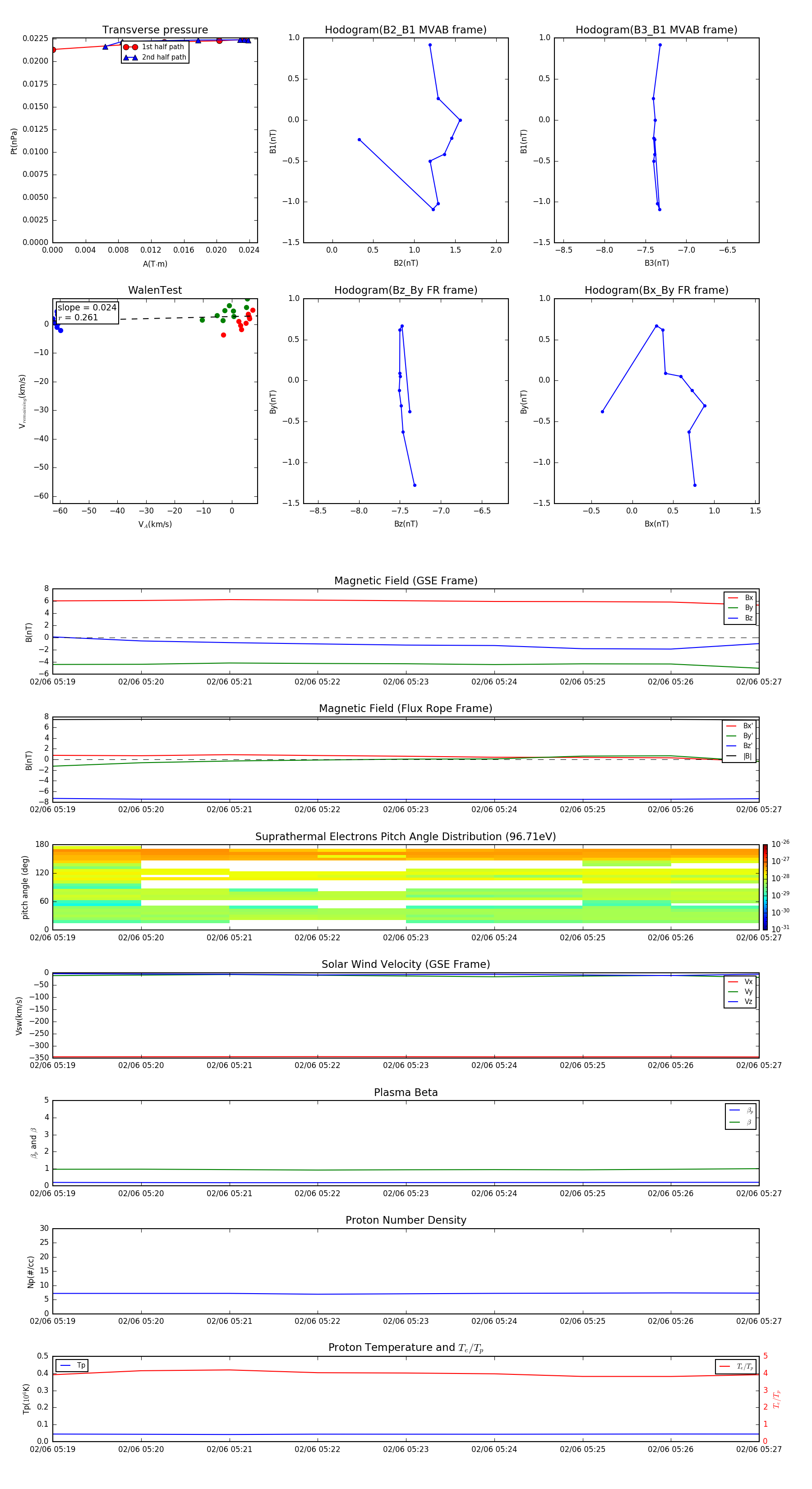Click the 'Hodogram(Bx_By FR frame)' title
Image resolution: width=812 pixels, height=1489 pixels.
[656, 290]
